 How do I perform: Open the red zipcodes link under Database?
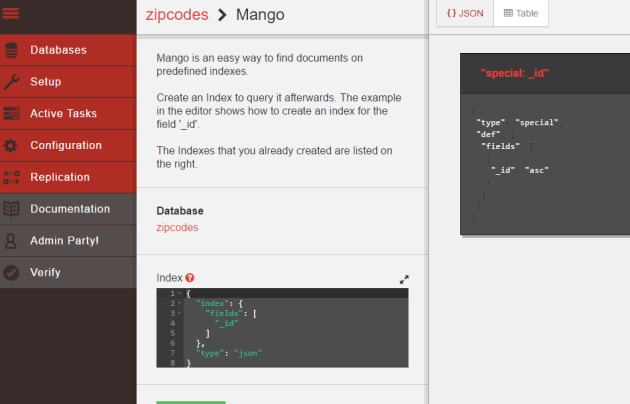pyautogui.click(x=177, y=227)
